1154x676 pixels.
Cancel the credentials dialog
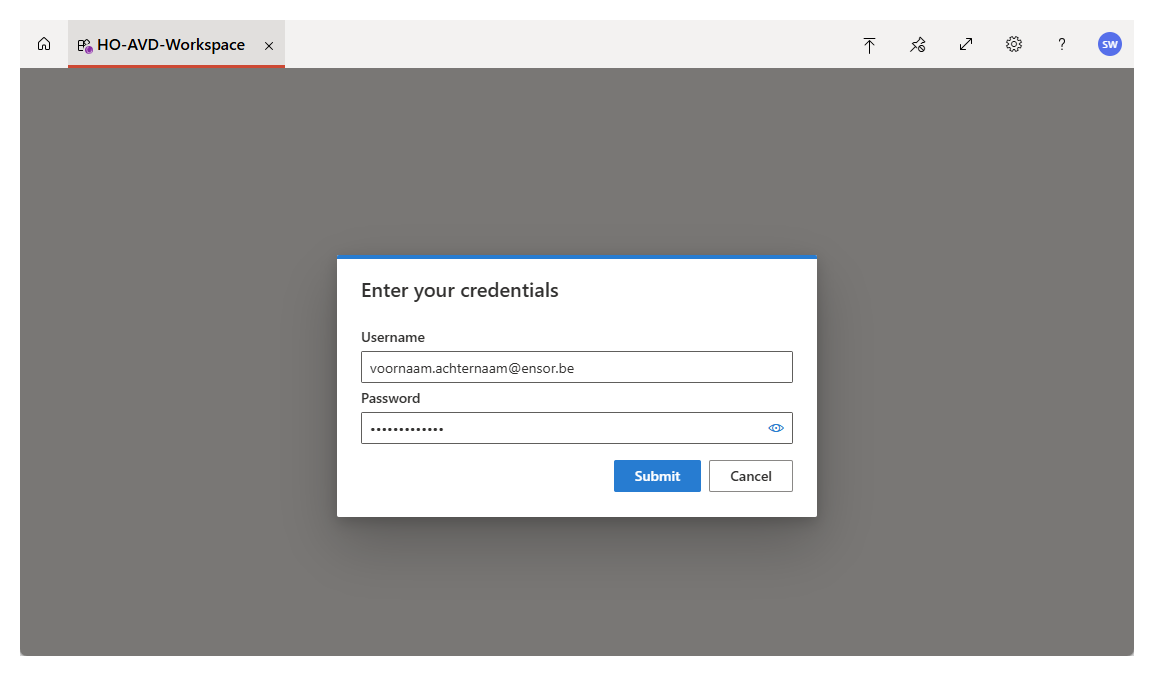(750, 476)
